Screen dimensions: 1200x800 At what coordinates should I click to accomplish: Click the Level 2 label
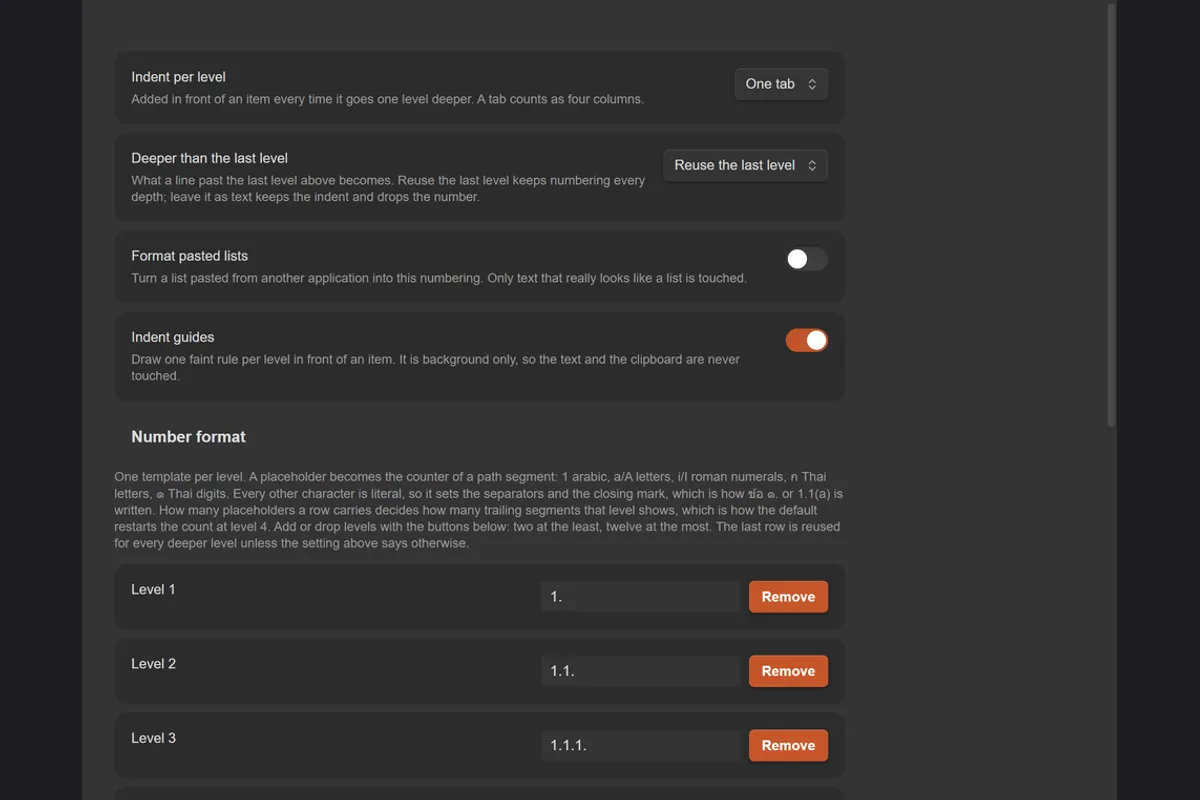pos(153,664)
